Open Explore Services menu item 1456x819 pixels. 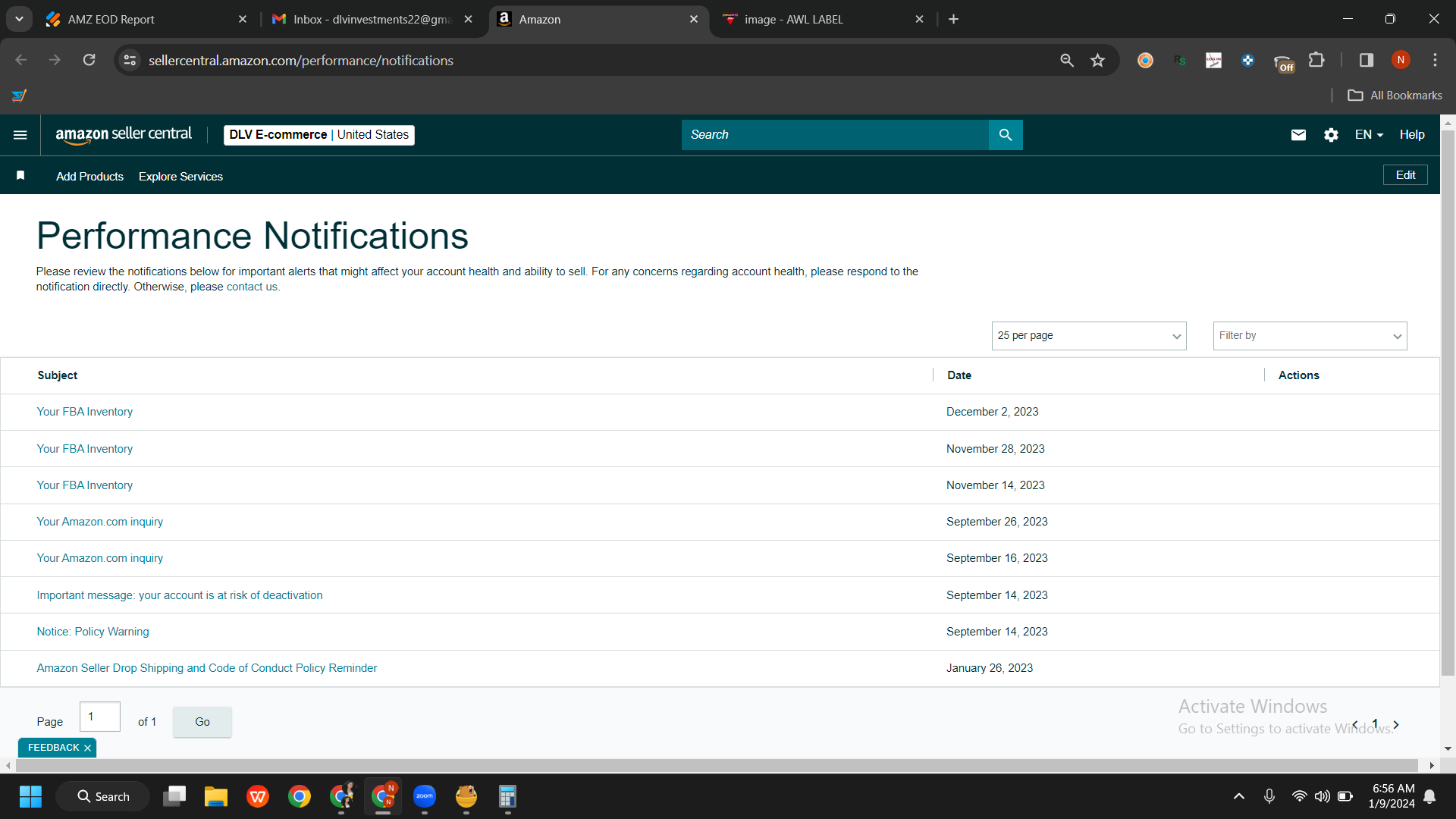[x=180, y=176]
